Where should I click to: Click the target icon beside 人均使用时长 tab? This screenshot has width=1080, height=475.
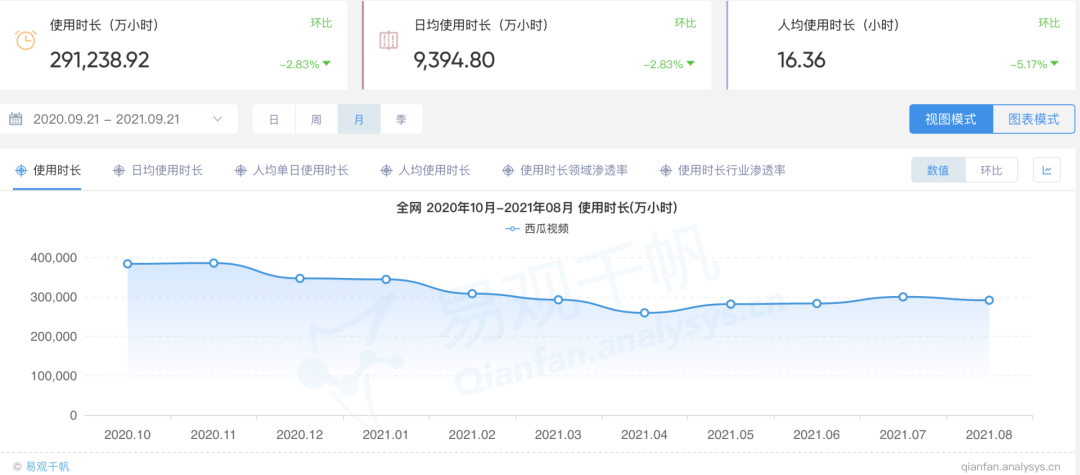[386, 170]
